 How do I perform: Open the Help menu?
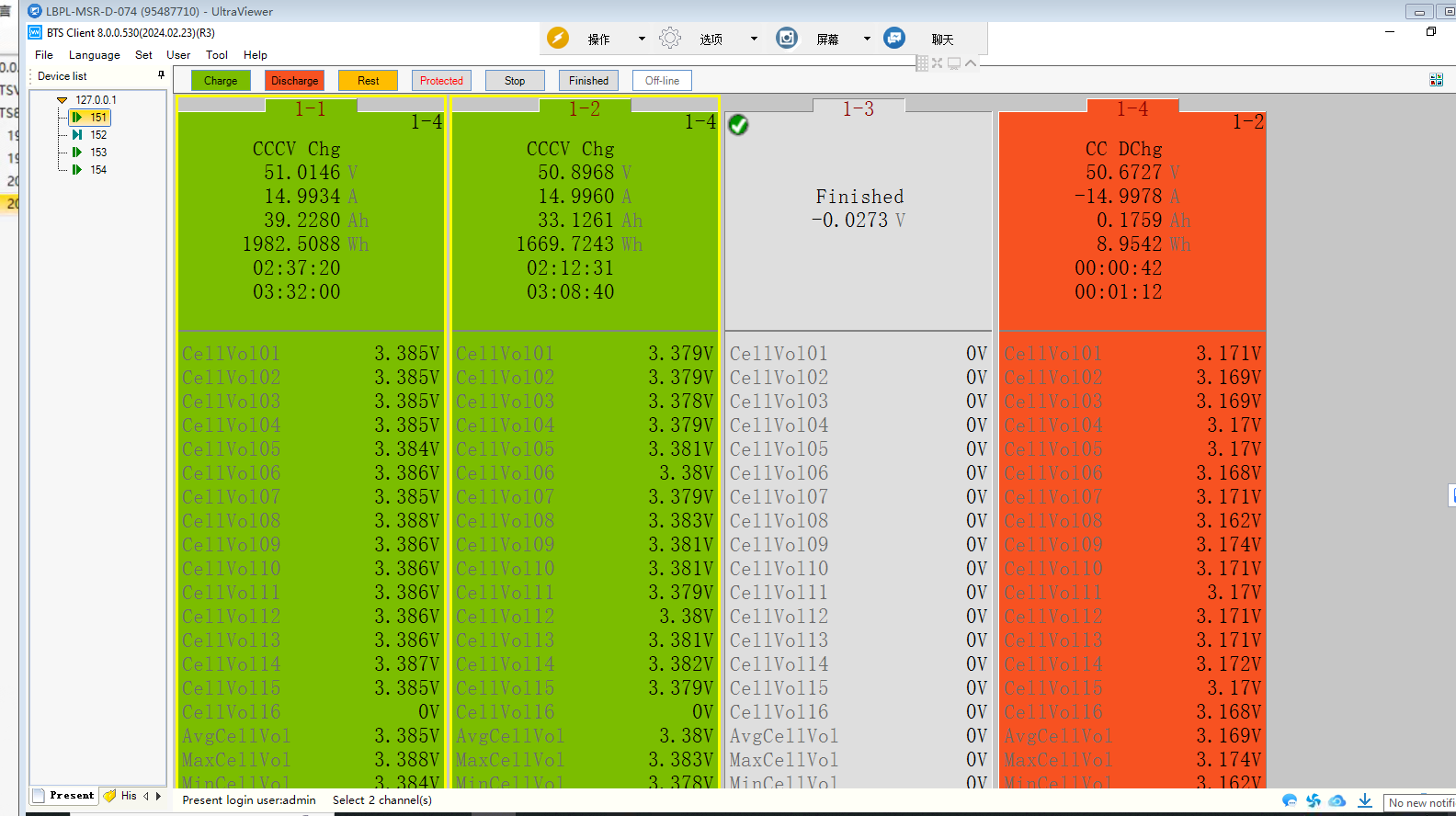(x=256, y=55)
